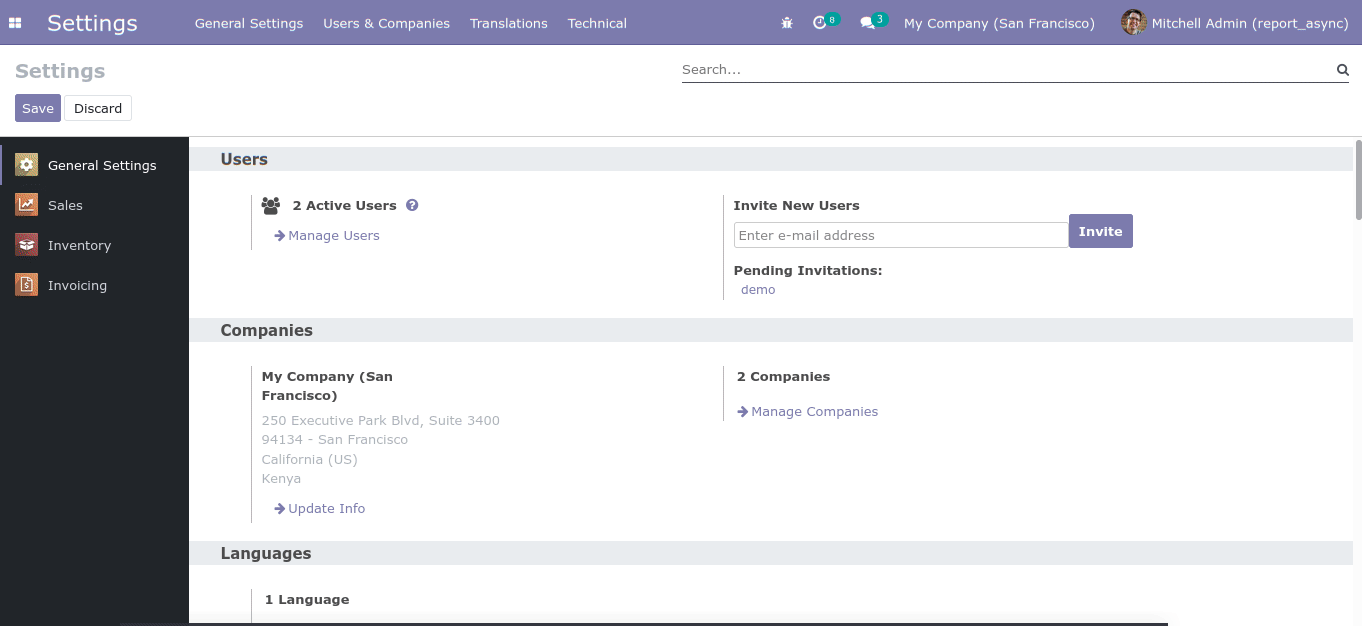Image resolution: width=1362 pixels, height=626 pixels.
Task: Open the Manage Users link
Action: click(x=333, y=236)
